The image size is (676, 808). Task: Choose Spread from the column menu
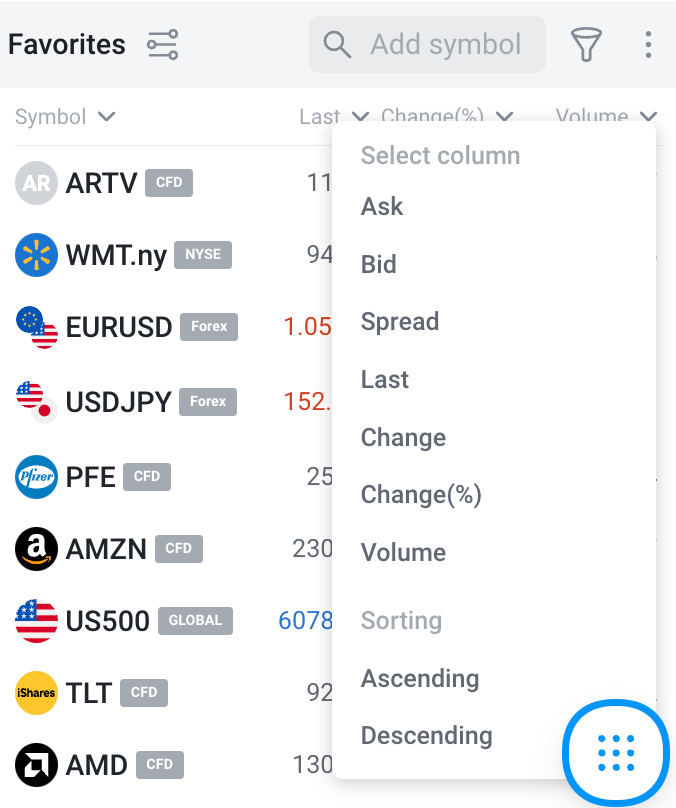click(x=400, y=322)
